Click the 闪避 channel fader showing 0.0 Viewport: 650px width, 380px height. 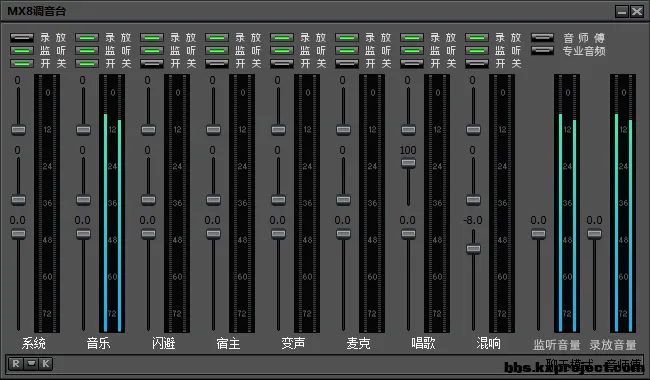tap(148, 234)
